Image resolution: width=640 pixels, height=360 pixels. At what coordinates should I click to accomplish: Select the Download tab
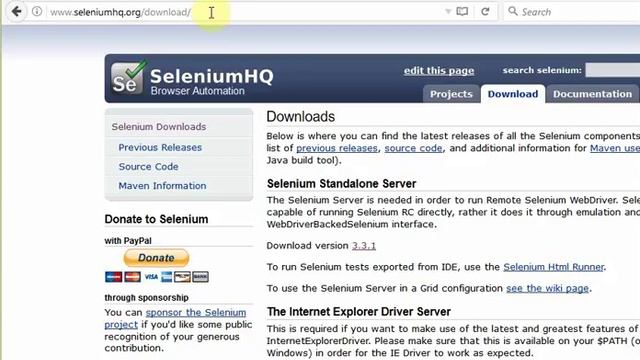tap(513, 94)
